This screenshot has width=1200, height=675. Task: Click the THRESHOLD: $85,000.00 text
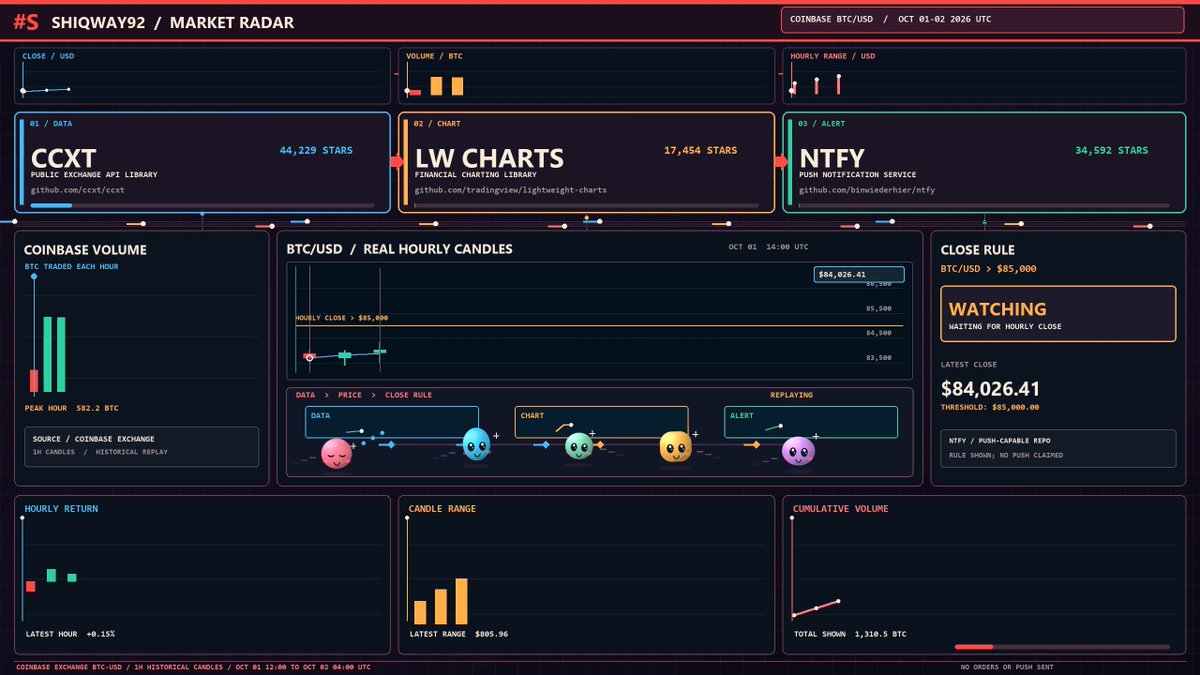(x=990, y=407)
